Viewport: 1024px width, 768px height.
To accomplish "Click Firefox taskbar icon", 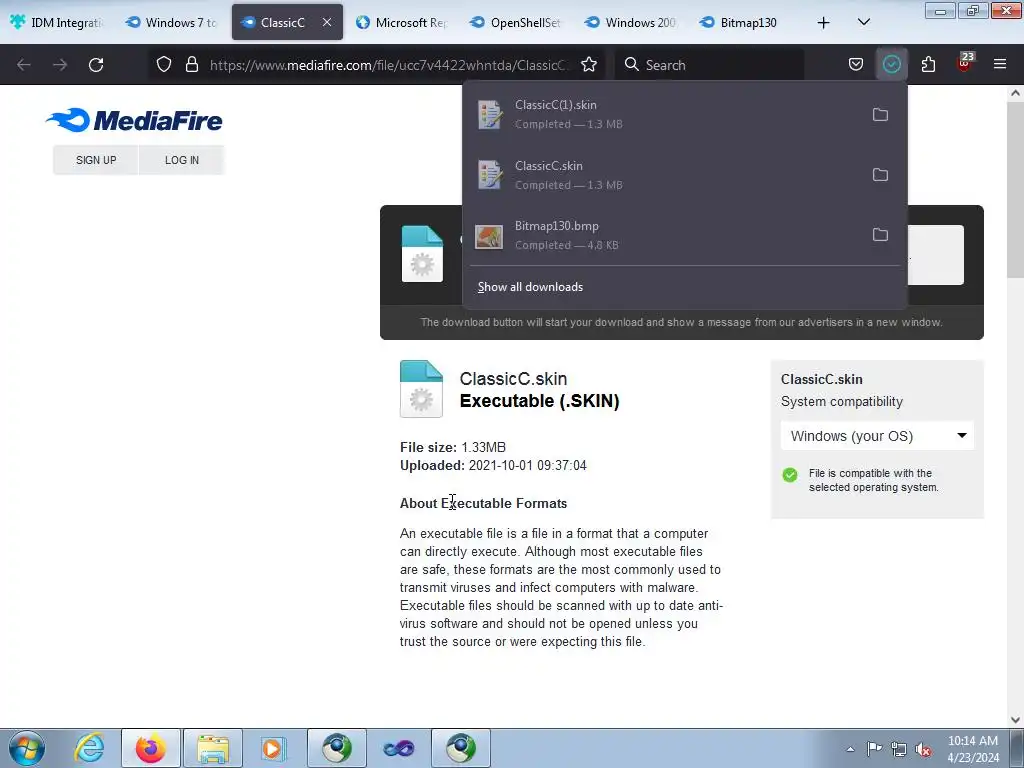I will [x=151, y=748].
